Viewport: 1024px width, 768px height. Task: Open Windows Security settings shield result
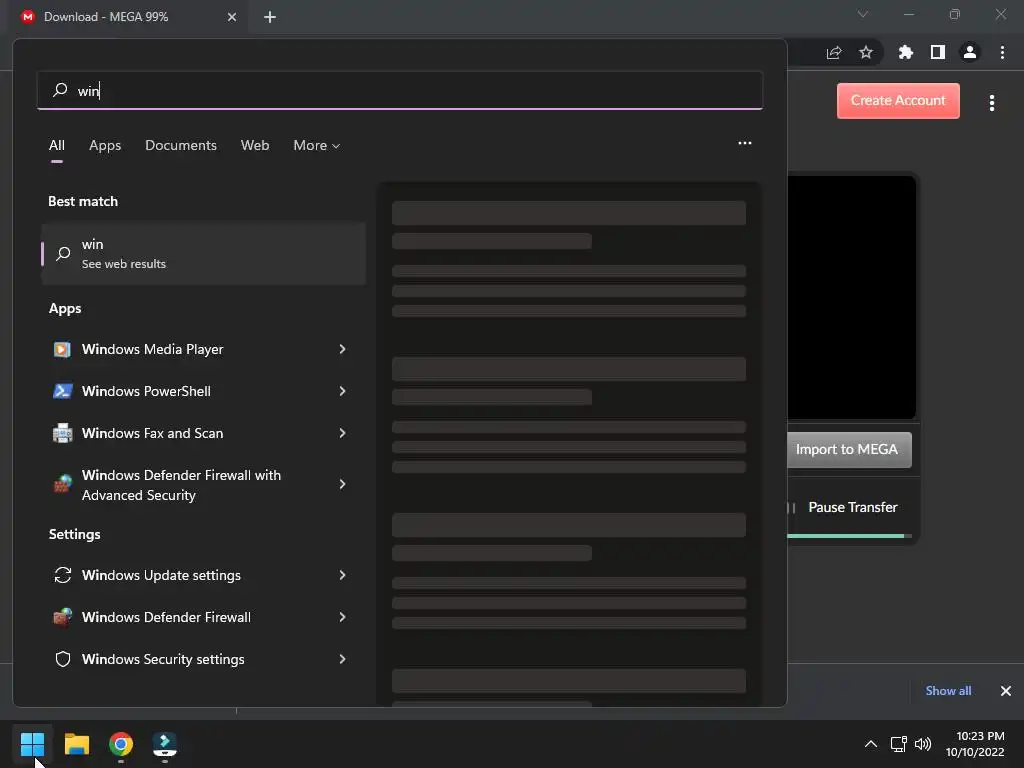pyautogui.click(x=202, y=659)
